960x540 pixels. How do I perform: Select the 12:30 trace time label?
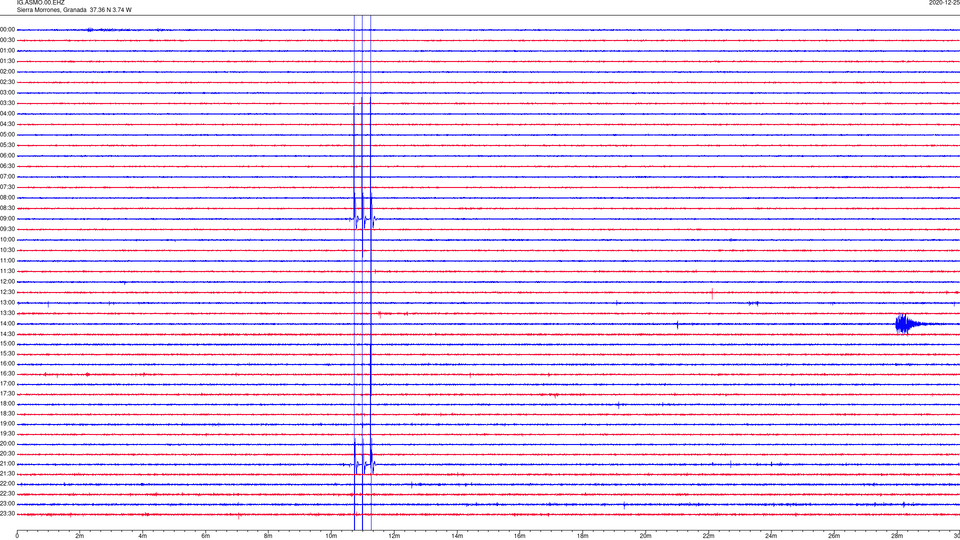click(7, 292)
